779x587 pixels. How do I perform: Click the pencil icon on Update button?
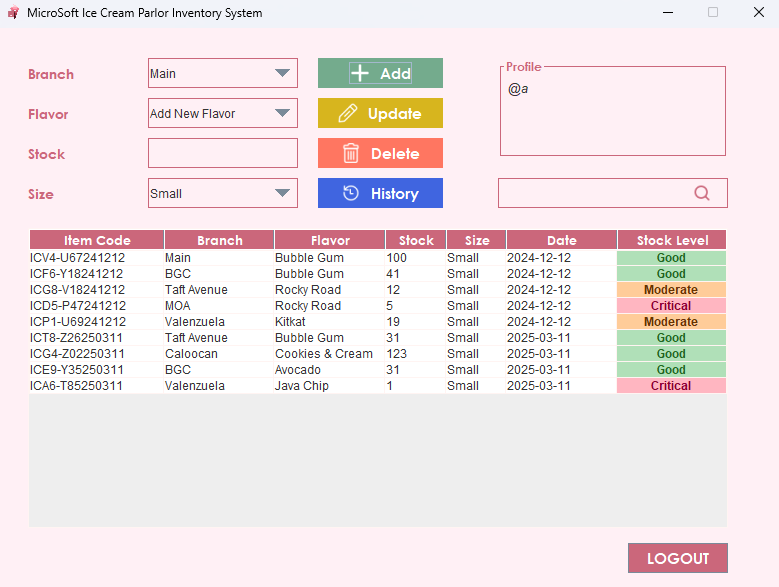click(348, 113)
